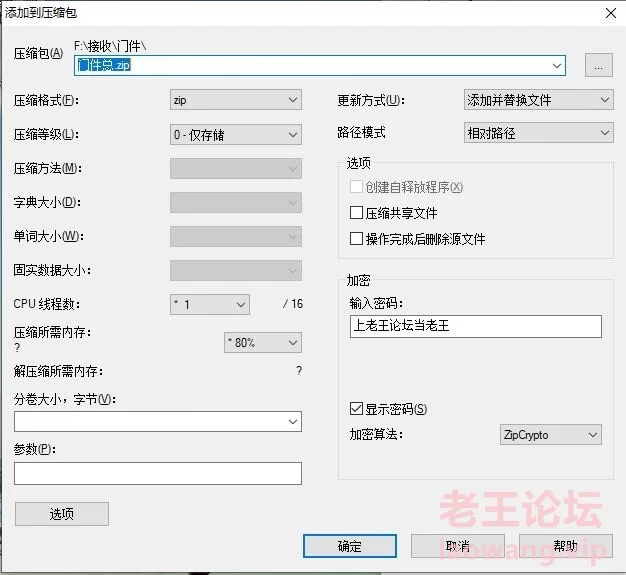The width and height of the screenshot is (626, 575).
Task: Click the 参数 input field
Action: point(158,474)
